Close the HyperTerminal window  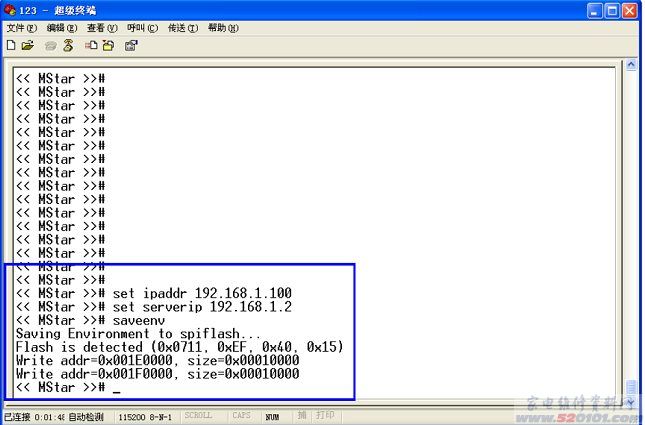click(x=630, y=10)
